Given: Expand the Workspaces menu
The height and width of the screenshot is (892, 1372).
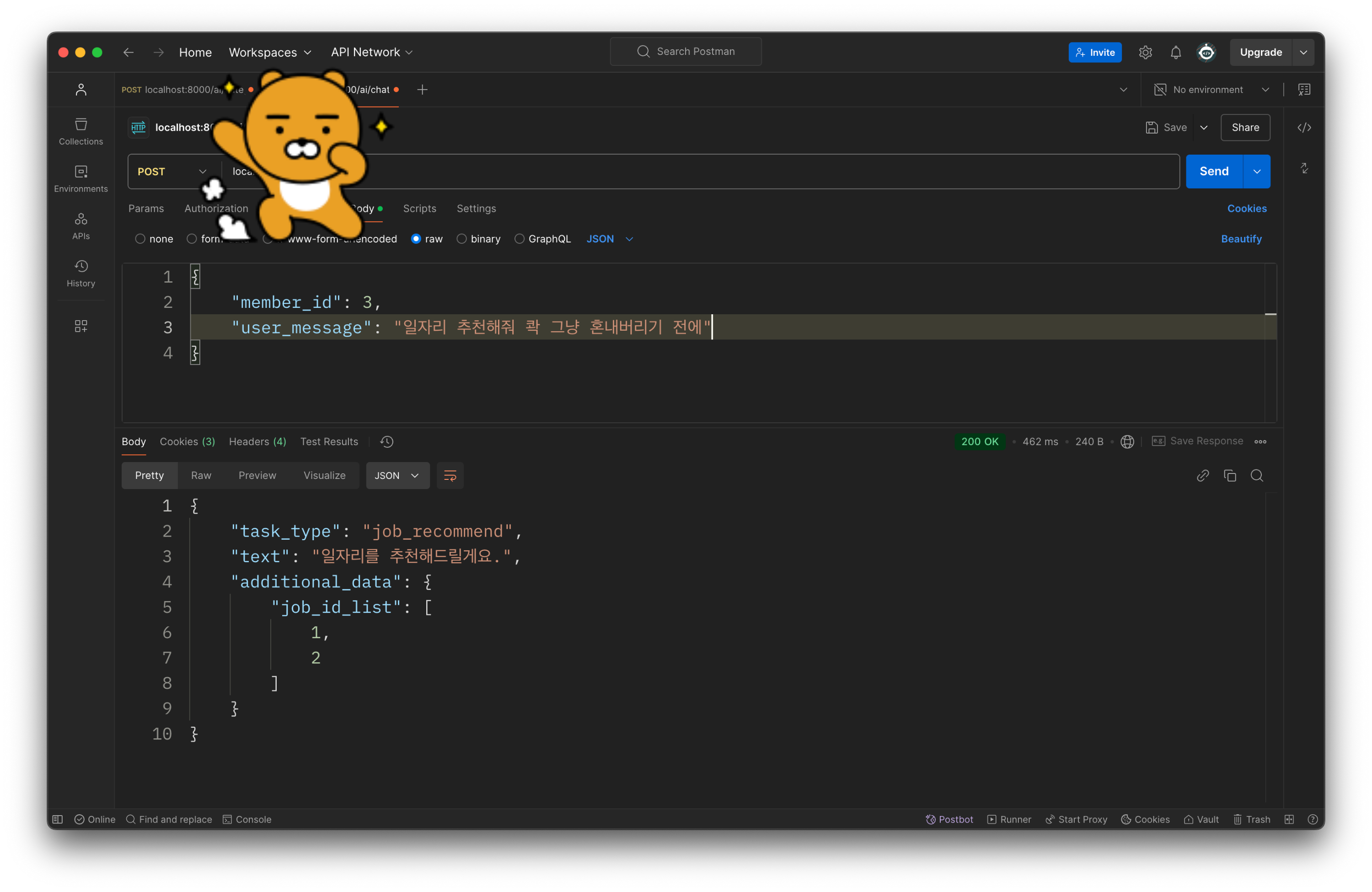Looking at the screenshot, I should (270, 53).
